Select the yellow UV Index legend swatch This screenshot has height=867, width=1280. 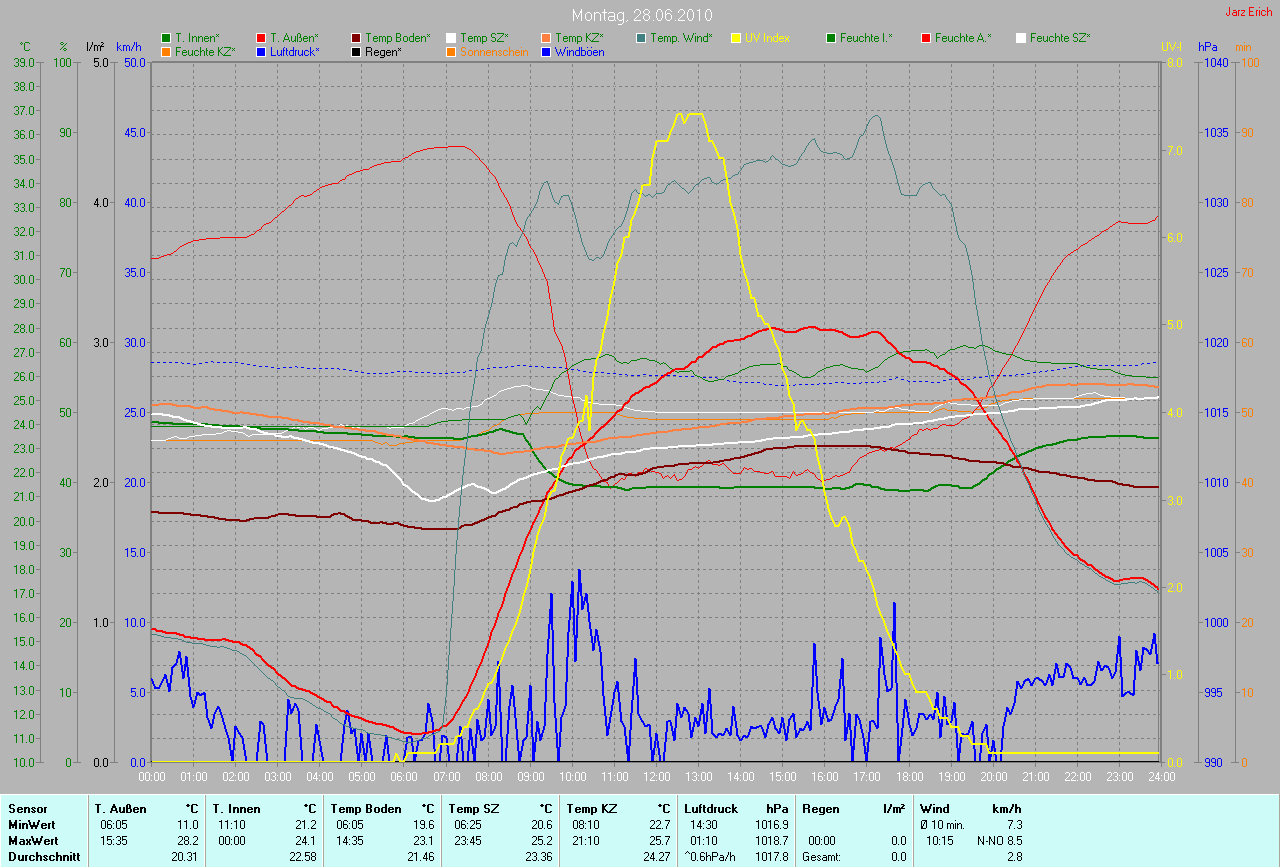pos(736,38)
